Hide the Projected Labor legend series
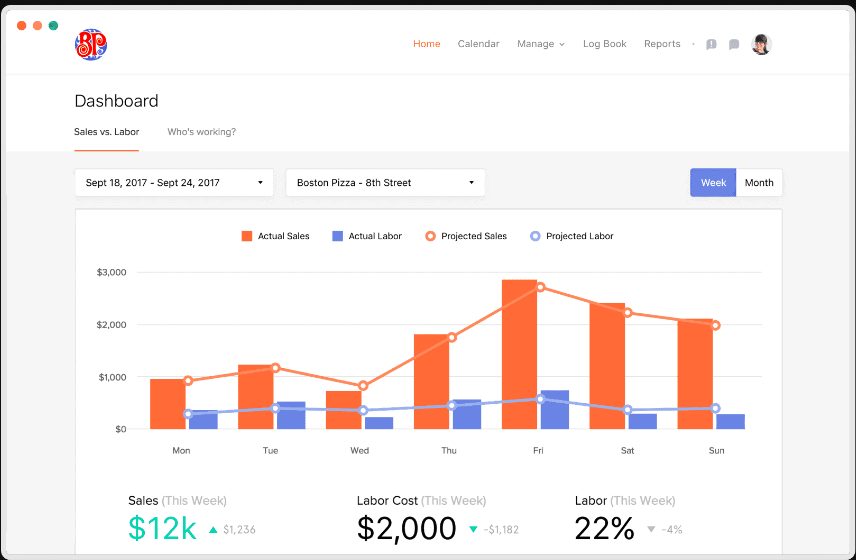The width and height of the screenshot is (856, 560). (x=571, y=236)
